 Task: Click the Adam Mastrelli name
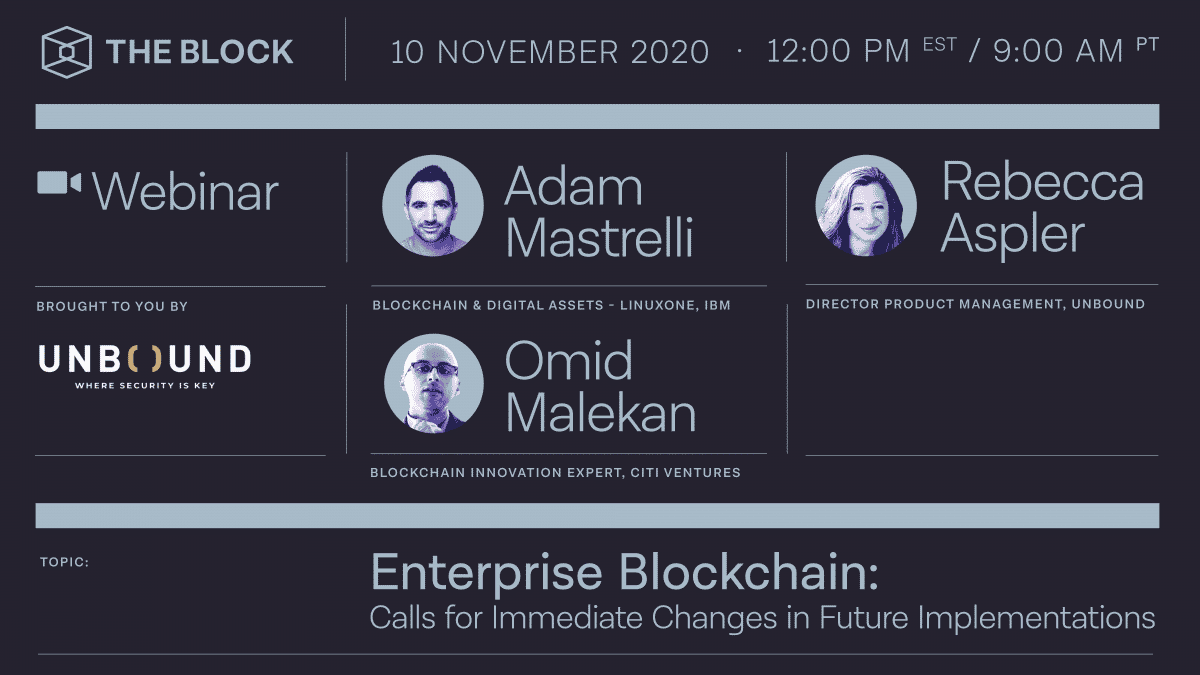coord(598,213)
